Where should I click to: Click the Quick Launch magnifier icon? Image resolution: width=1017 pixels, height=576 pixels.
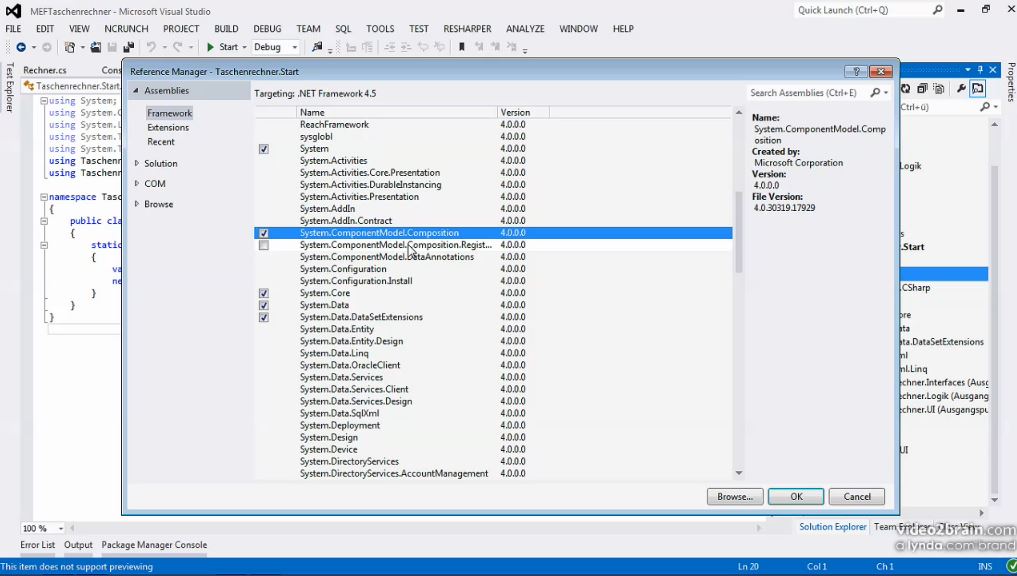[x=937, y=10]
